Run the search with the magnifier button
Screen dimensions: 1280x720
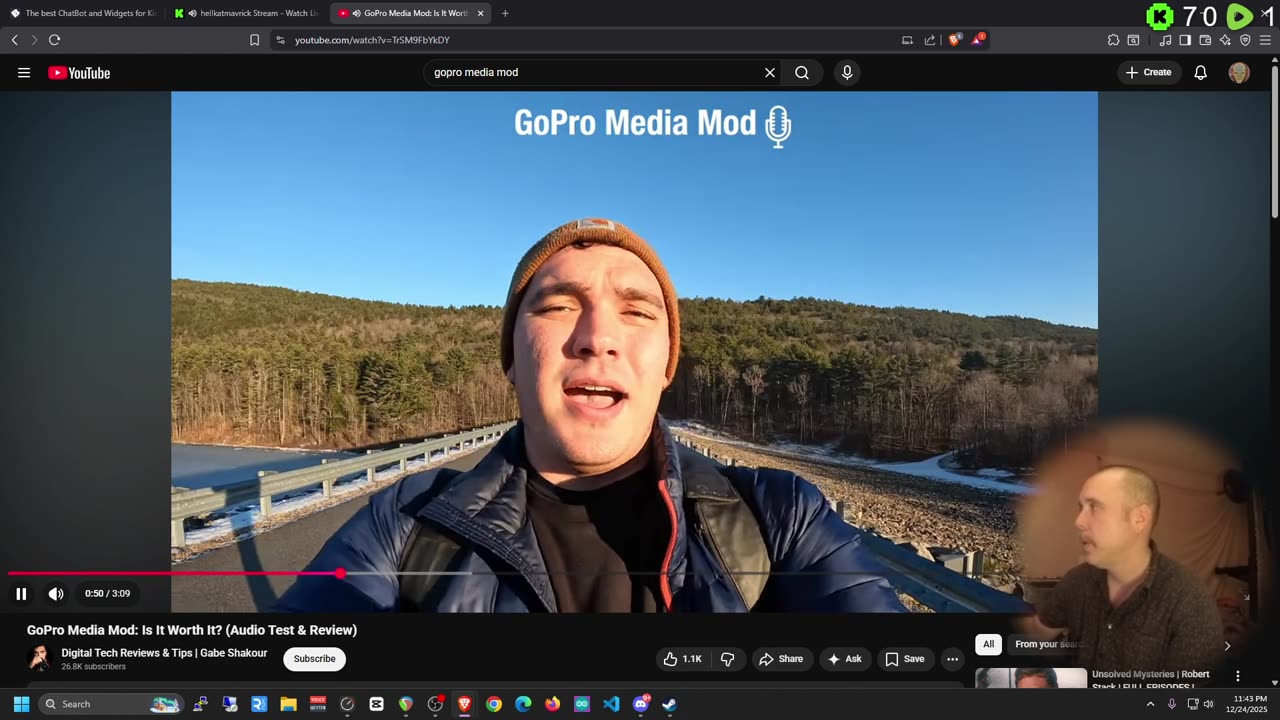click(802, 72)
